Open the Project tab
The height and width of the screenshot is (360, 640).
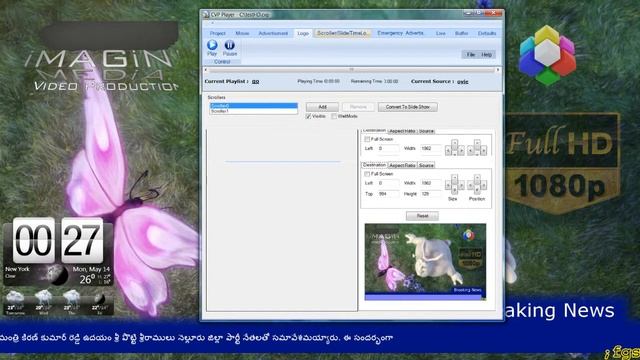pos(218,33)
